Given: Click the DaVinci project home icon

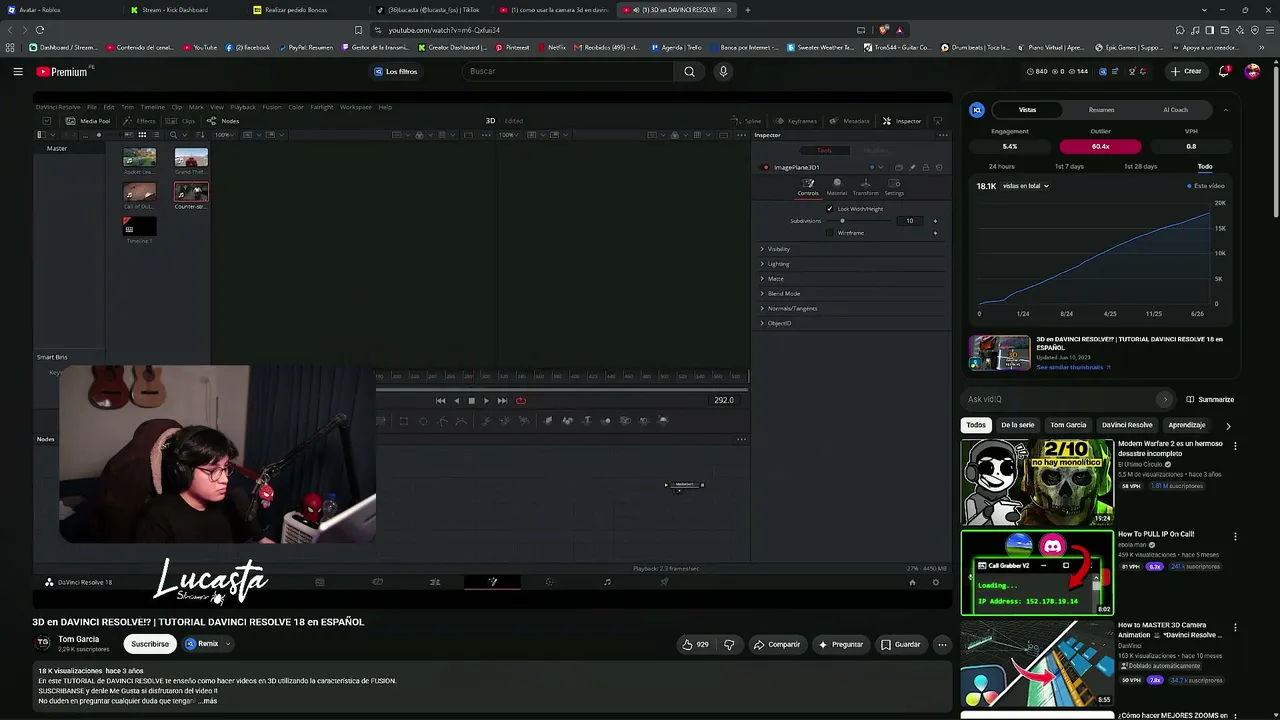Looking at the screenshot, I should [912, 582].
